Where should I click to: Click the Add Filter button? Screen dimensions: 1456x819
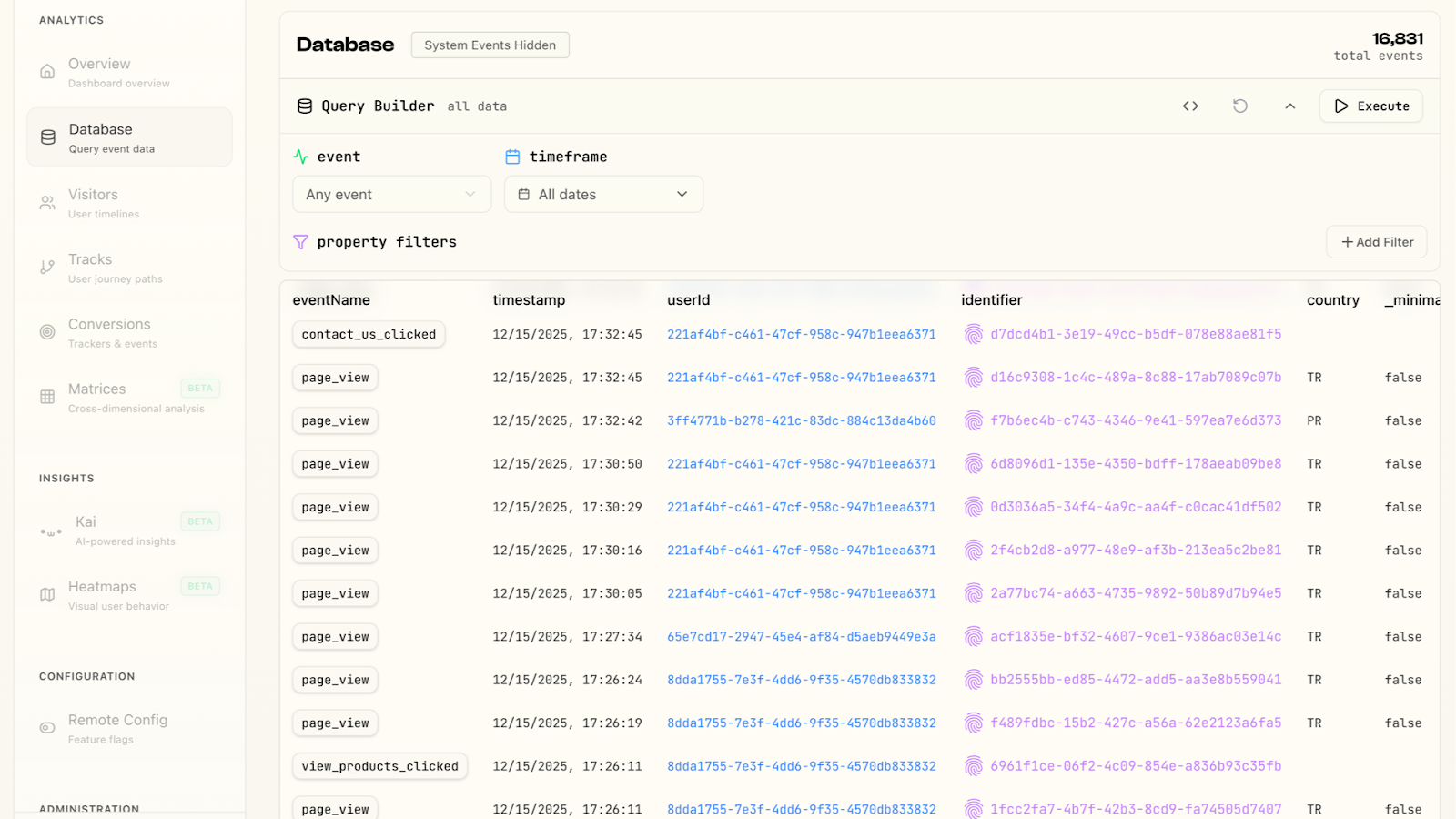(x=1376, y=242)
